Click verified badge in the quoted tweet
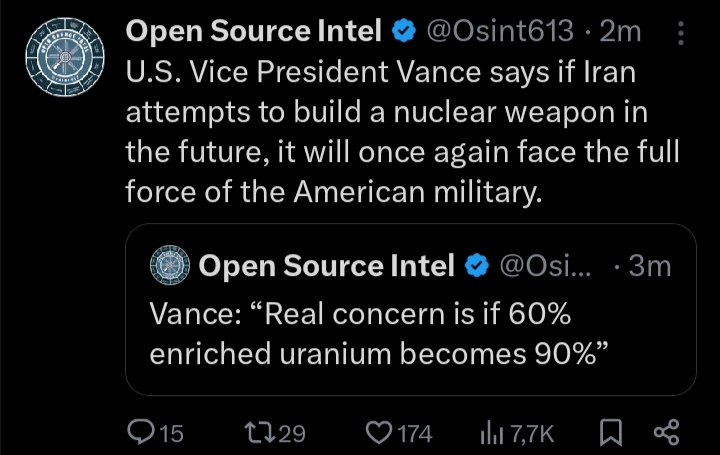Image resolution: width=720 pixels, height=455 pixels. (477, 266)
